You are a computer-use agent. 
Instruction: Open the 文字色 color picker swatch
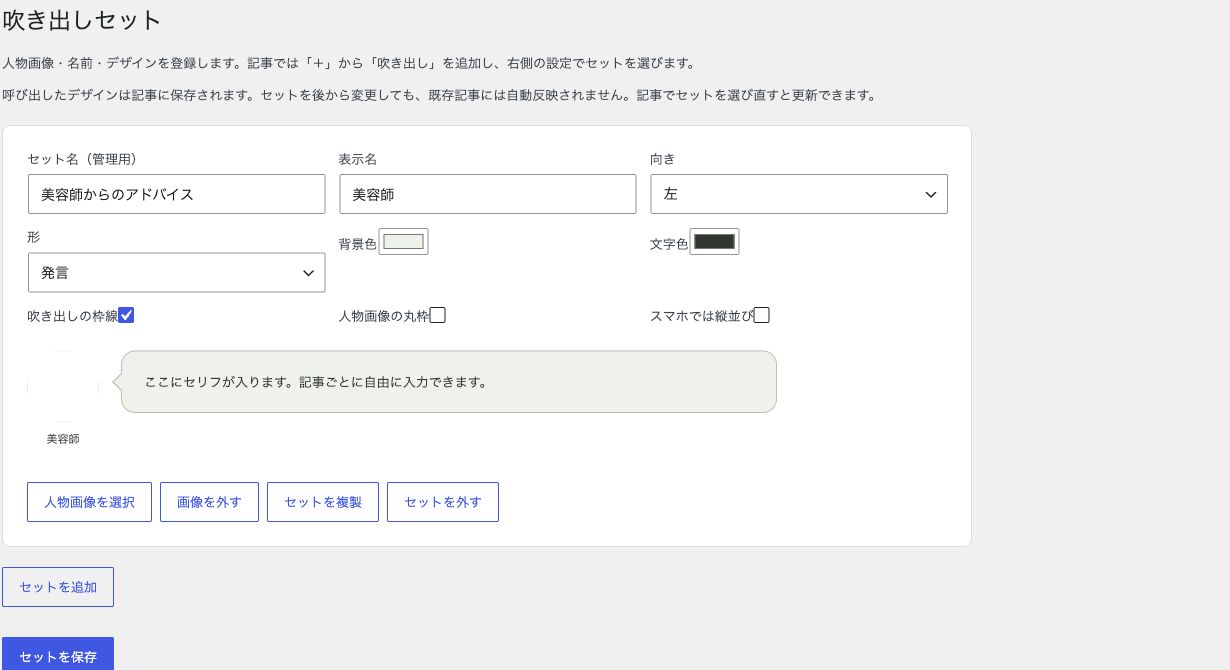pyautogui.click(x=714, y=242)
